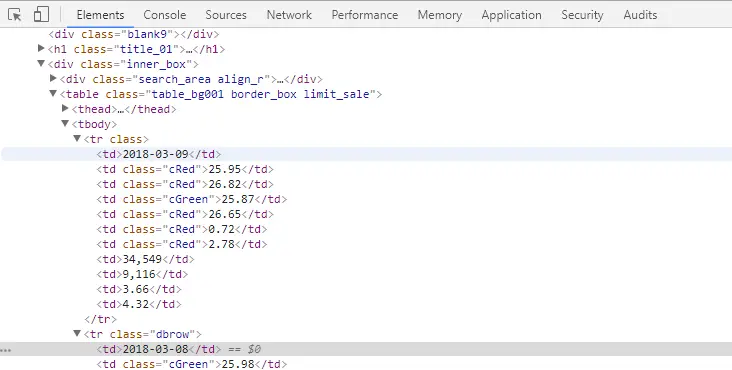Collapse the tbody node
This screenshot has width=732, height=370.
pyautogui.click(x=65, y=124)
